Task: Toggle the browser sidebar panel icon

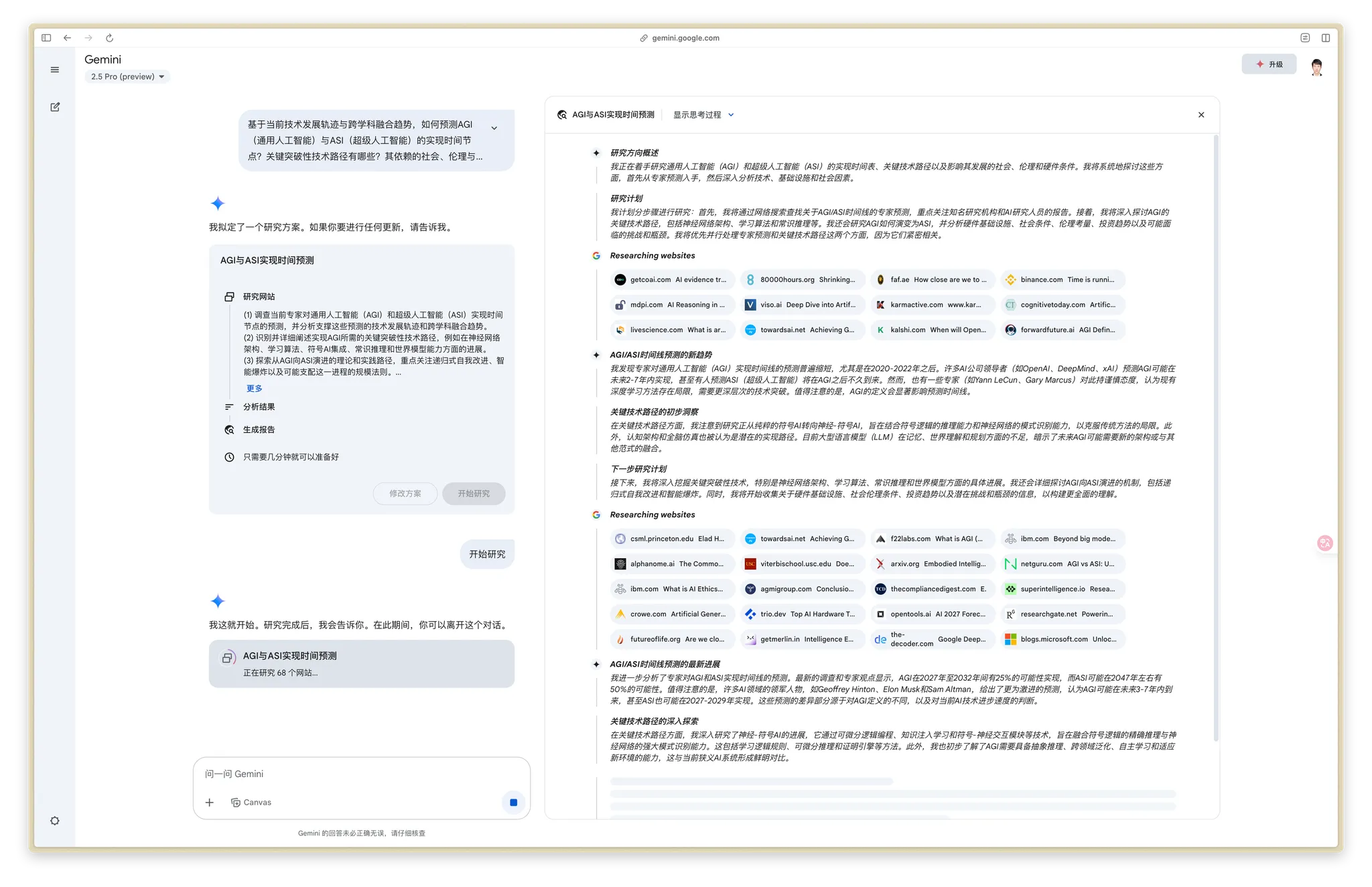Action: [46, 38]
